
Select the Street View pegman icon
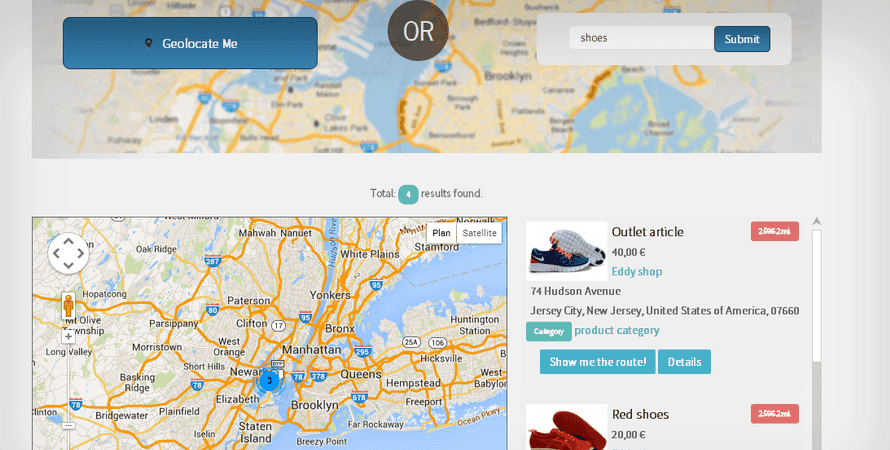point(68,306)
